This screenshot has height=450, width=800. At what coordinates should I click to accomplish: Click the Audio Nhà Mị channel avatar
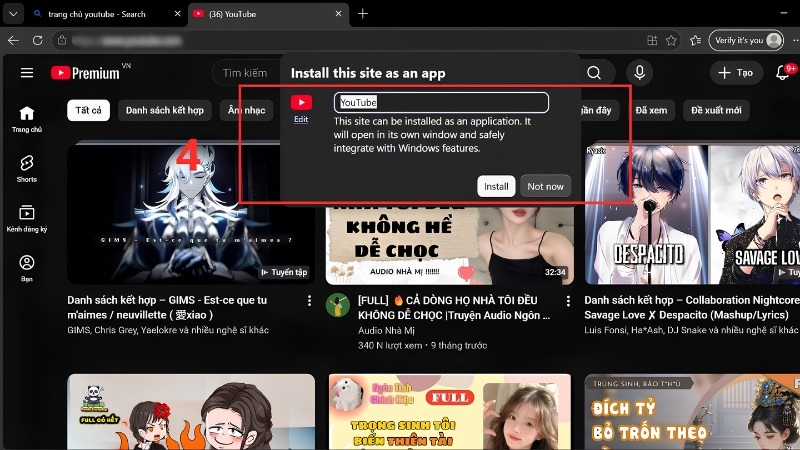coord(338,305)
